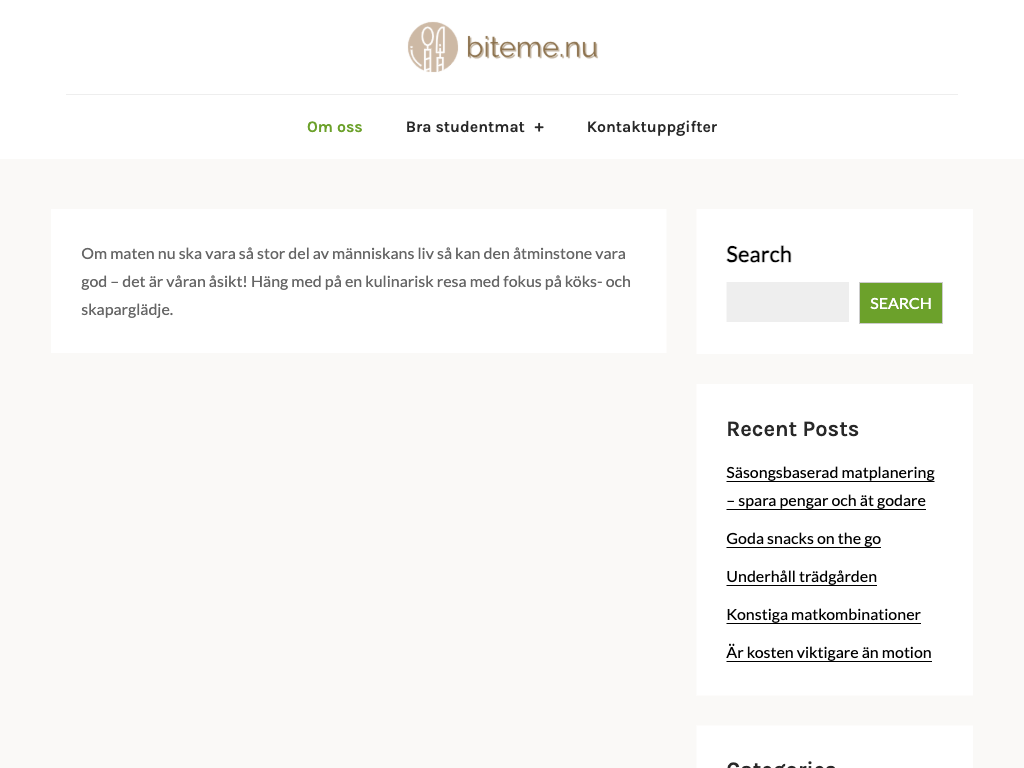1024x768 pixels.
Task: Read the Underhåll trädgården post
Action: pyautogui.click(x=801, y=576)
